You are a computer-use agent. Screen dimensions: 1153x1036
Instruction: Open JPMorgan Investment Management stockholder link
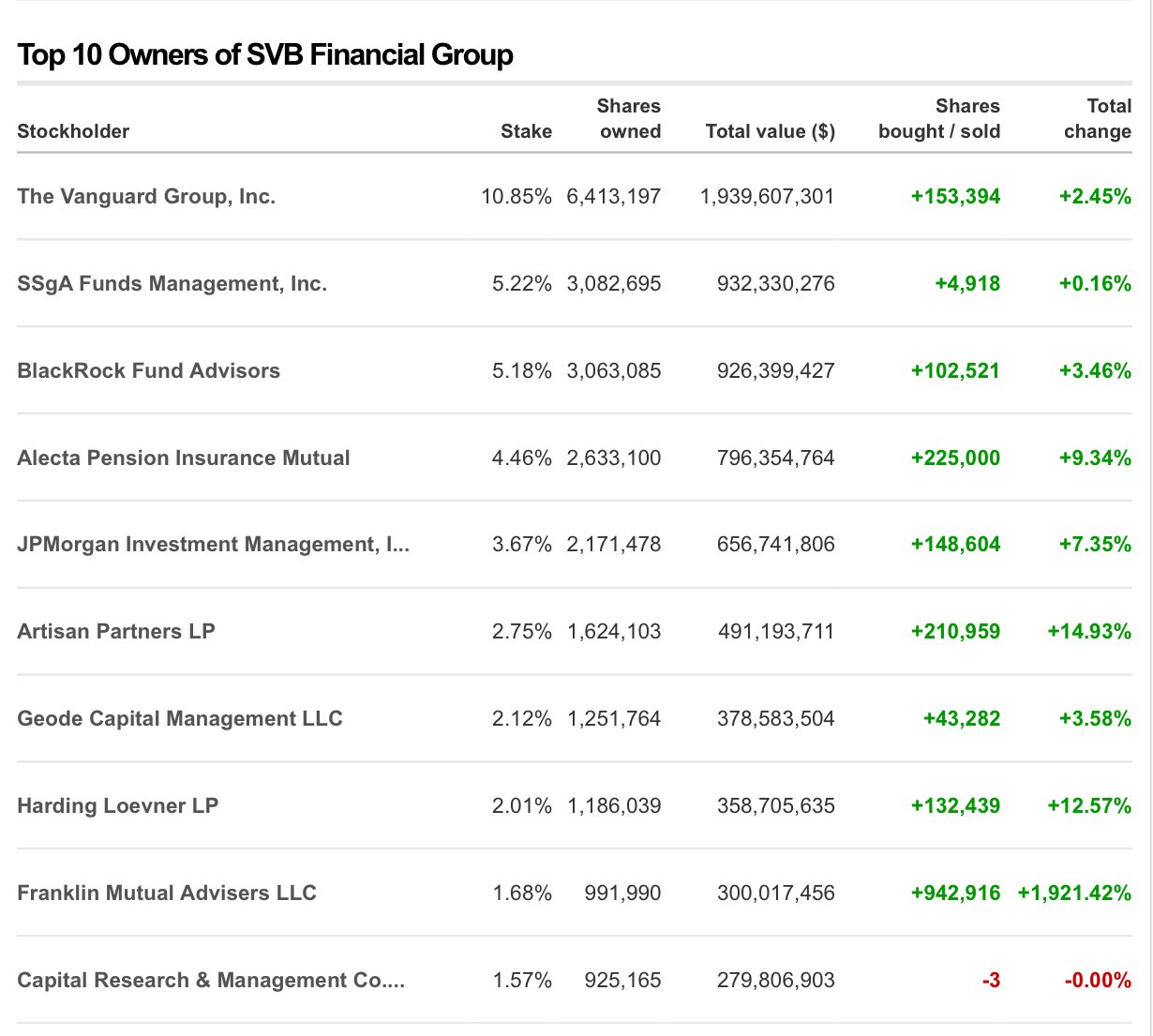214,545
